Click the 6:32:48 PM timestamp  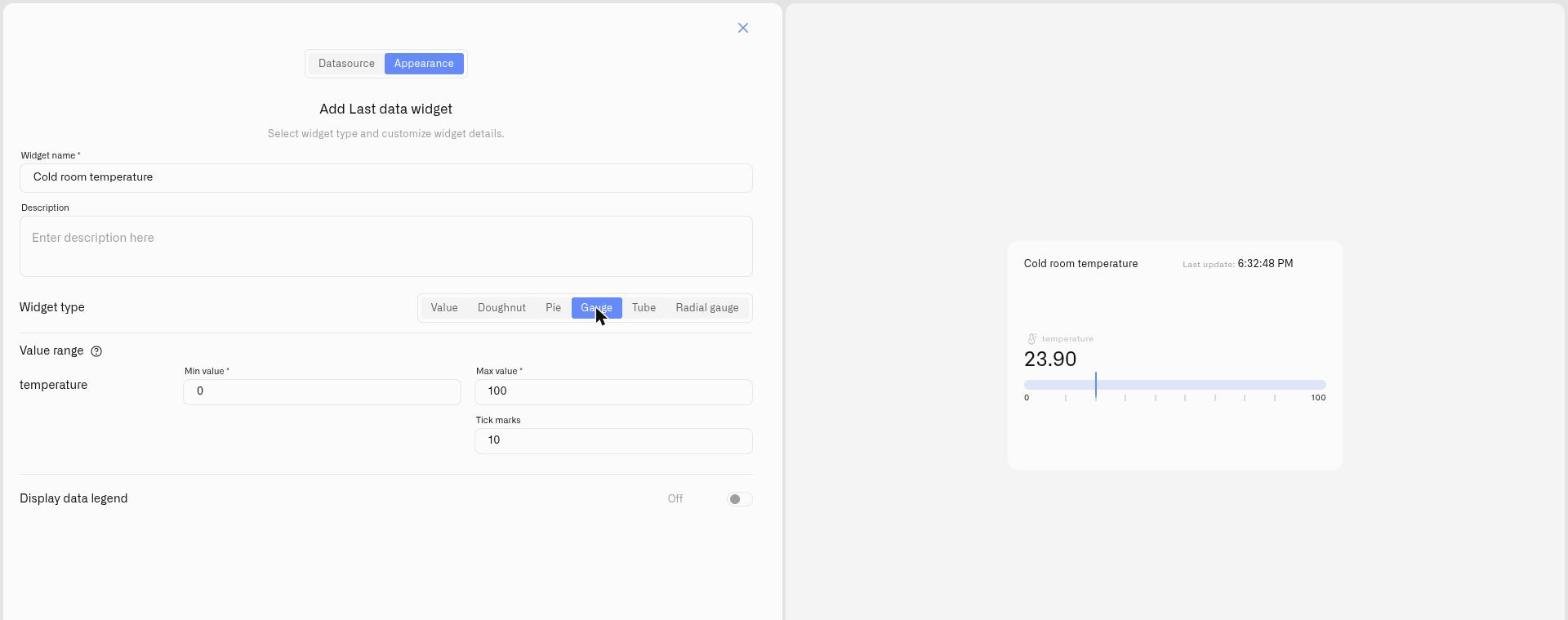tap(1265, 264)
